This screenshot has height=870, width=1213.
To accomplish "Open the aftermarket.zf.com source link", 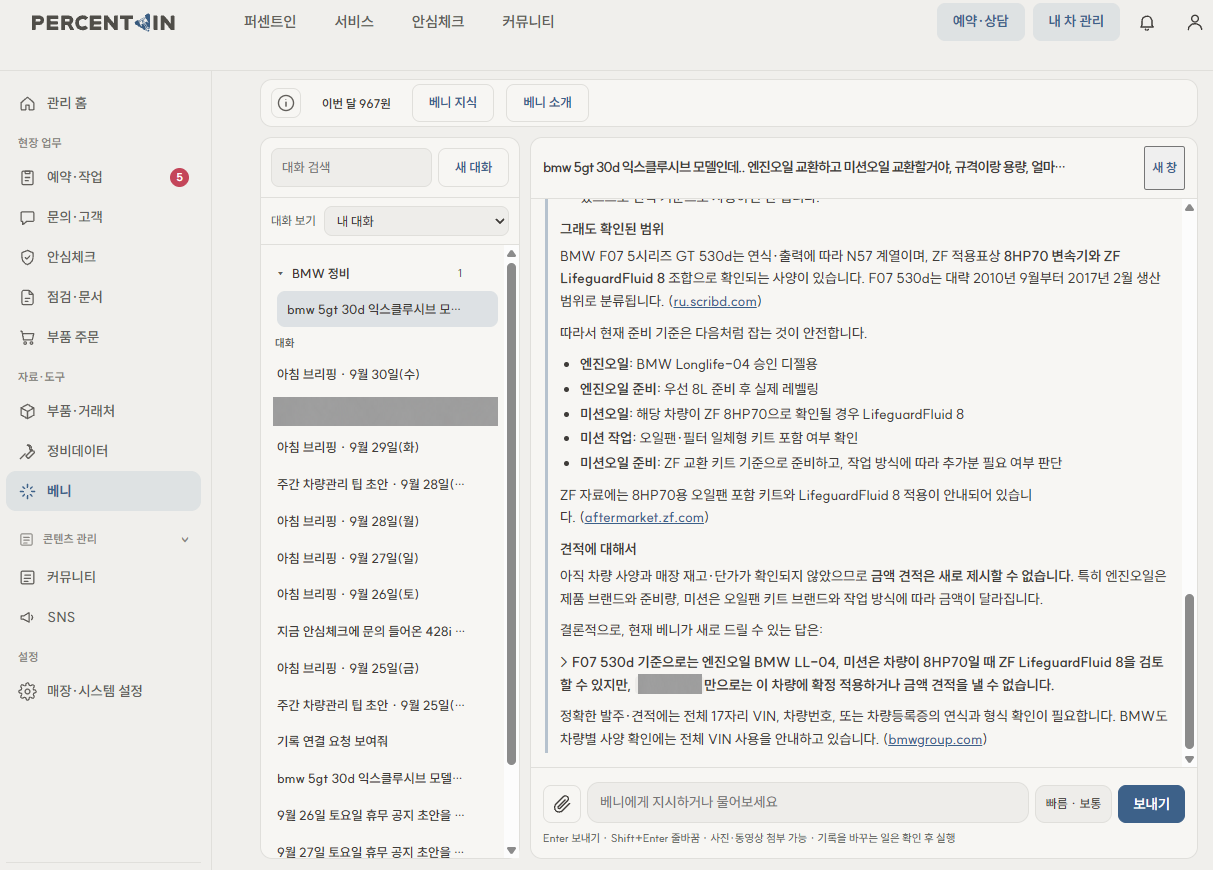I will 644,517.
